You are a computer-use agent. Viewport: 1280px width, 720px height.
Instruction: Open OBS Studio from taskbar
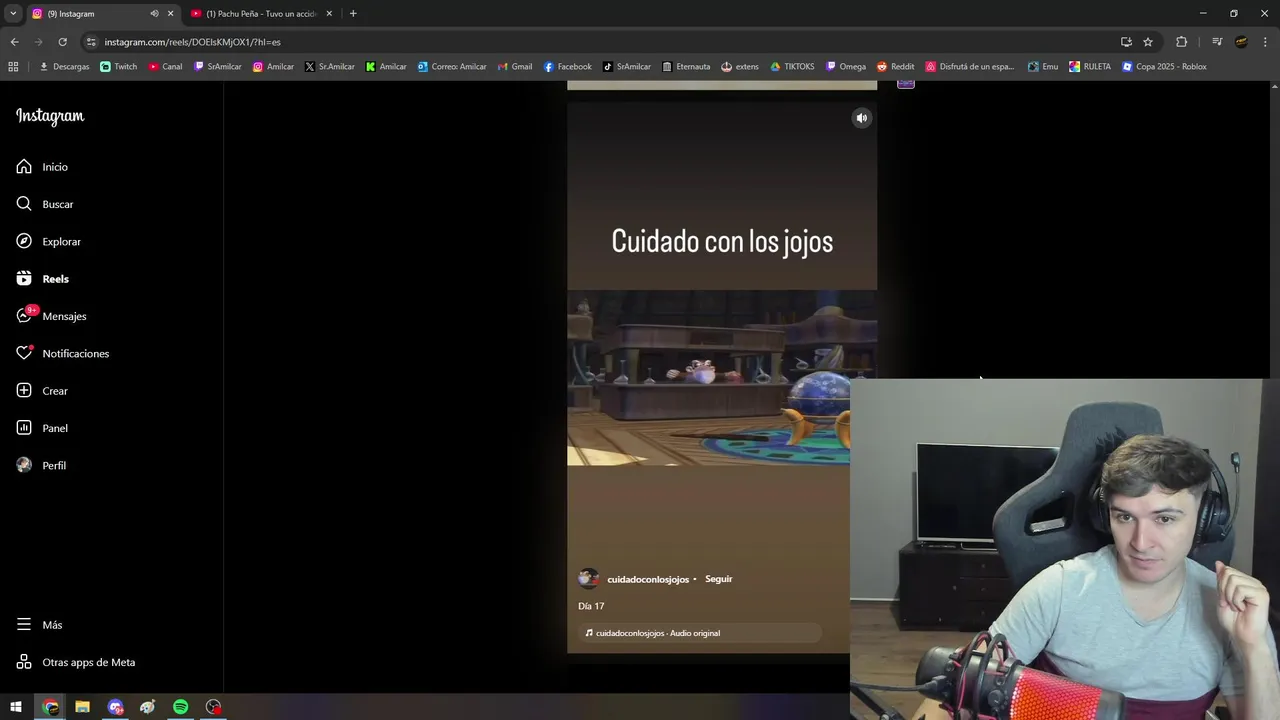coord(213,707)
